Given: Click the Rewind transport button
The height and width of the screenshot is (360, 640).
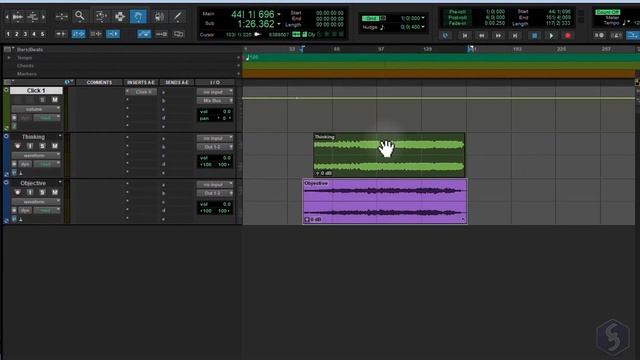Looking at the screenshot, I should coord(482,36).
